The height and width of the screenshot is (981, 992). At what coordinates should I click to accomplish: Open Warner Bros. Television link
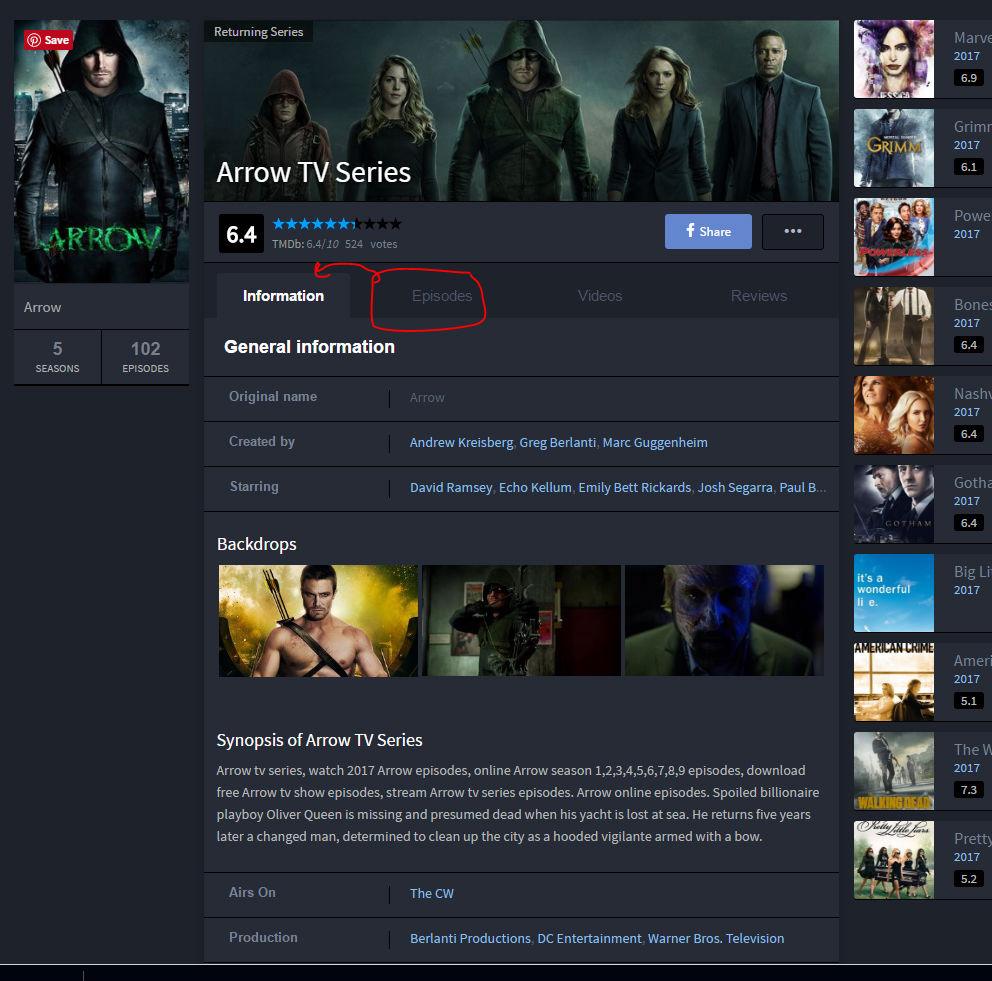[716, 939]
